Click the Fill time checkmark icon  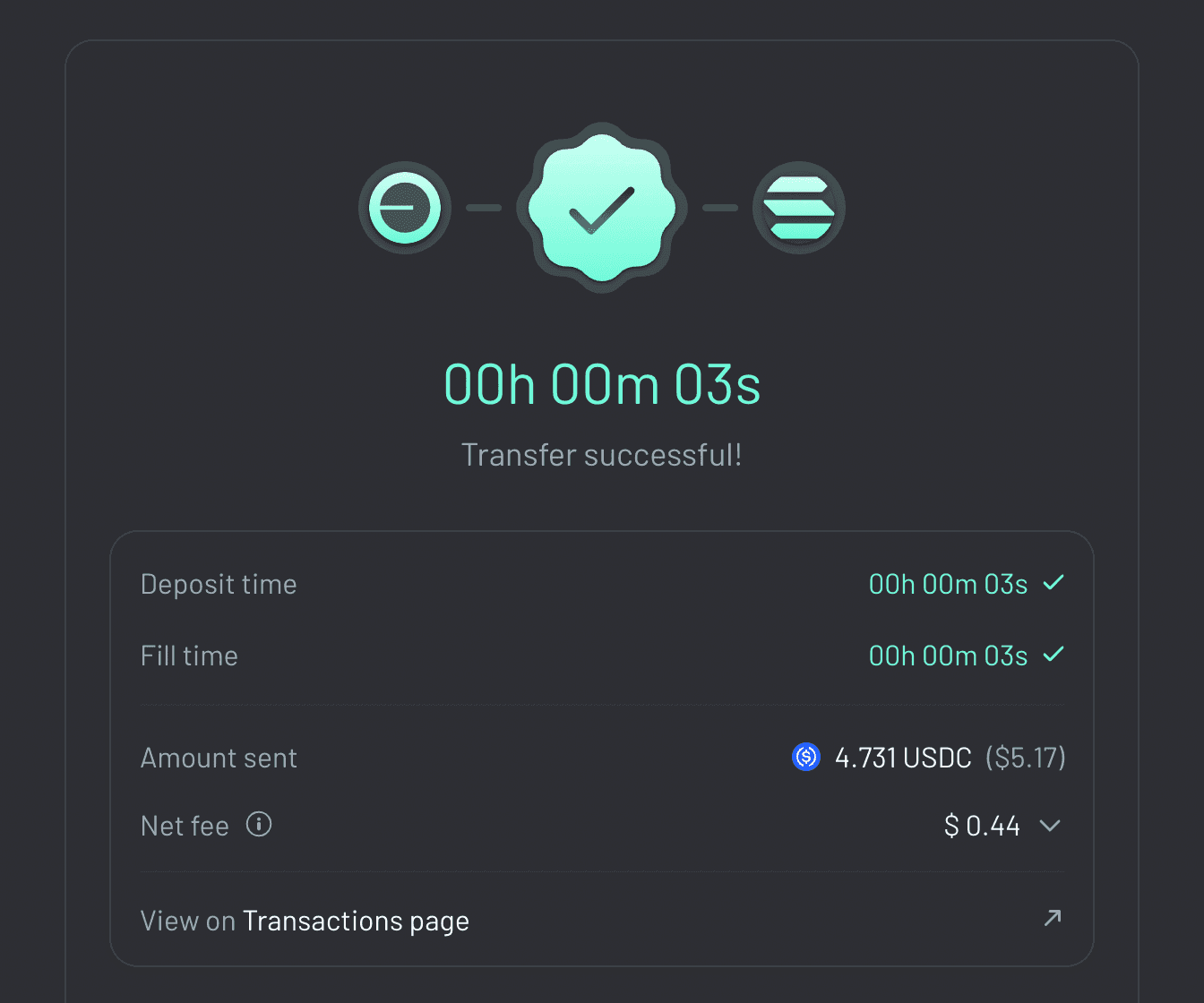[1053, 655]
